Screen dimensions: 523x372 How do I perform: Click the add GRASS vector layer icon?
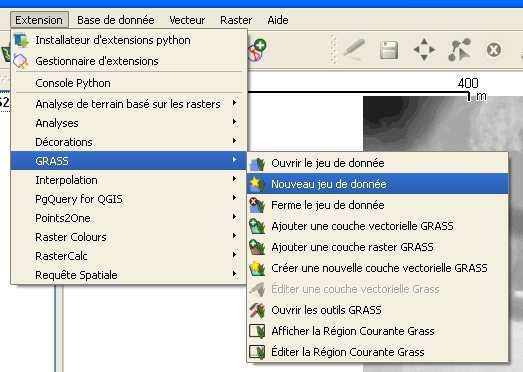pyautogui.click(x=257, y=226)
